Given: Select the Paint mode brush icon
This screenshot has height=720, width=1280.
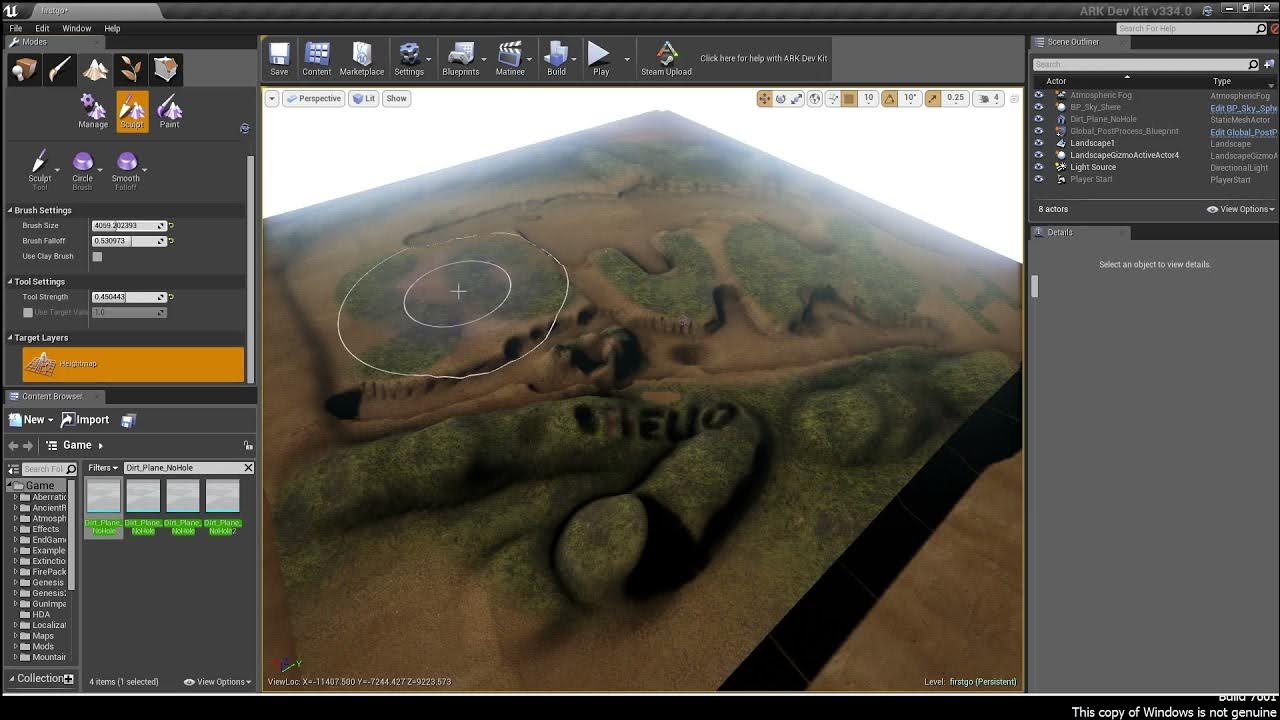Looking at the screenshot, I should tap(59, 69).
